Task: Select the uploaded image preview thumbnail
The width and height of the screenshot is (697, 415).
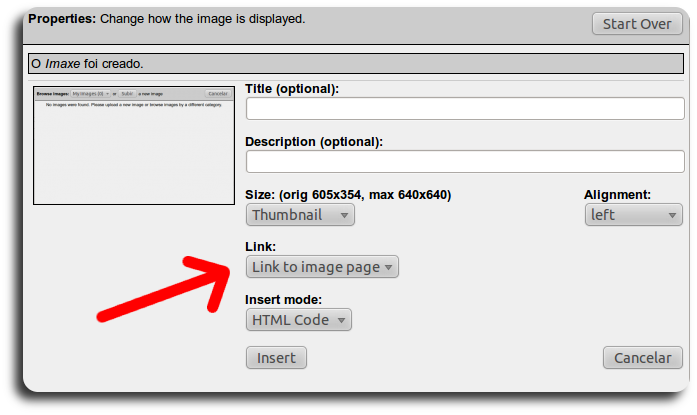Action: 133,145
